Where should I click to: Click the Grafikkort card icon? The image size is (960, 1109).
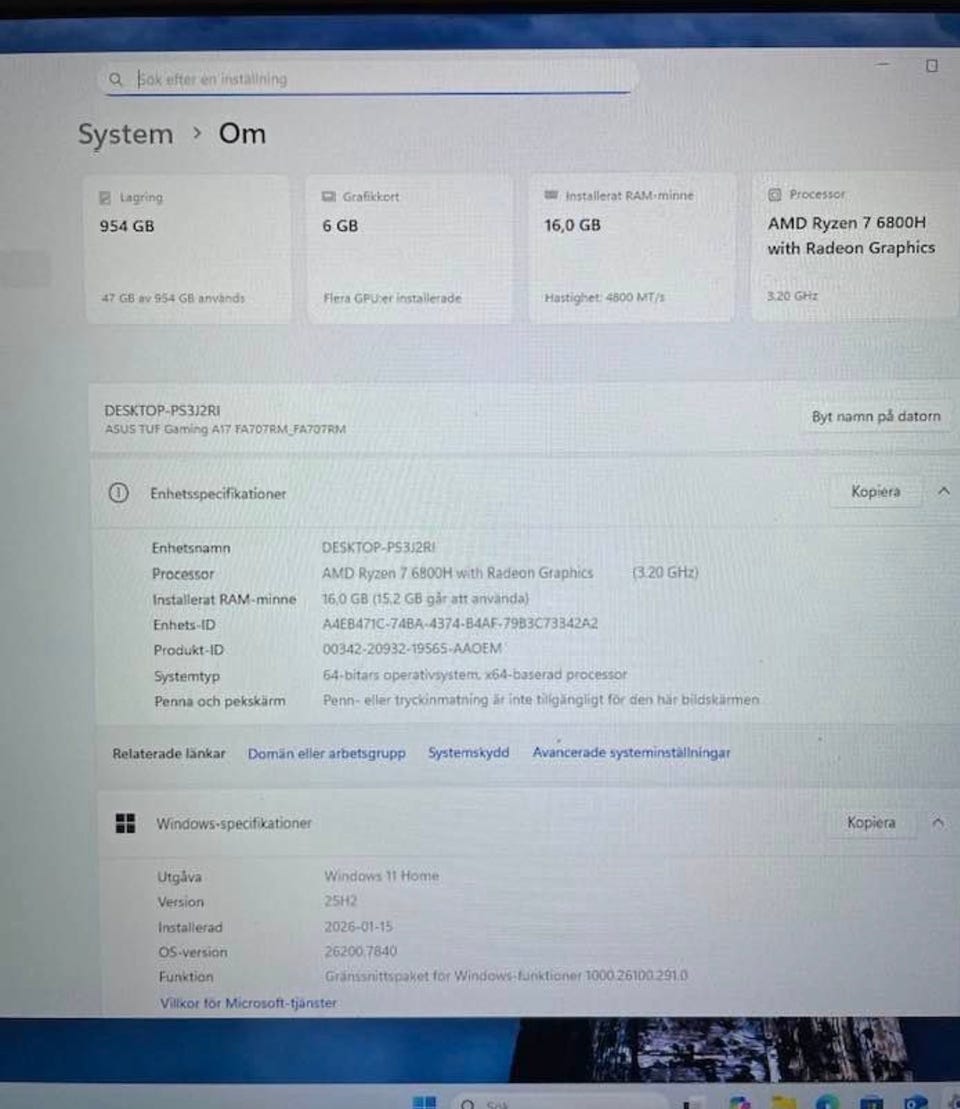(328, 196)
